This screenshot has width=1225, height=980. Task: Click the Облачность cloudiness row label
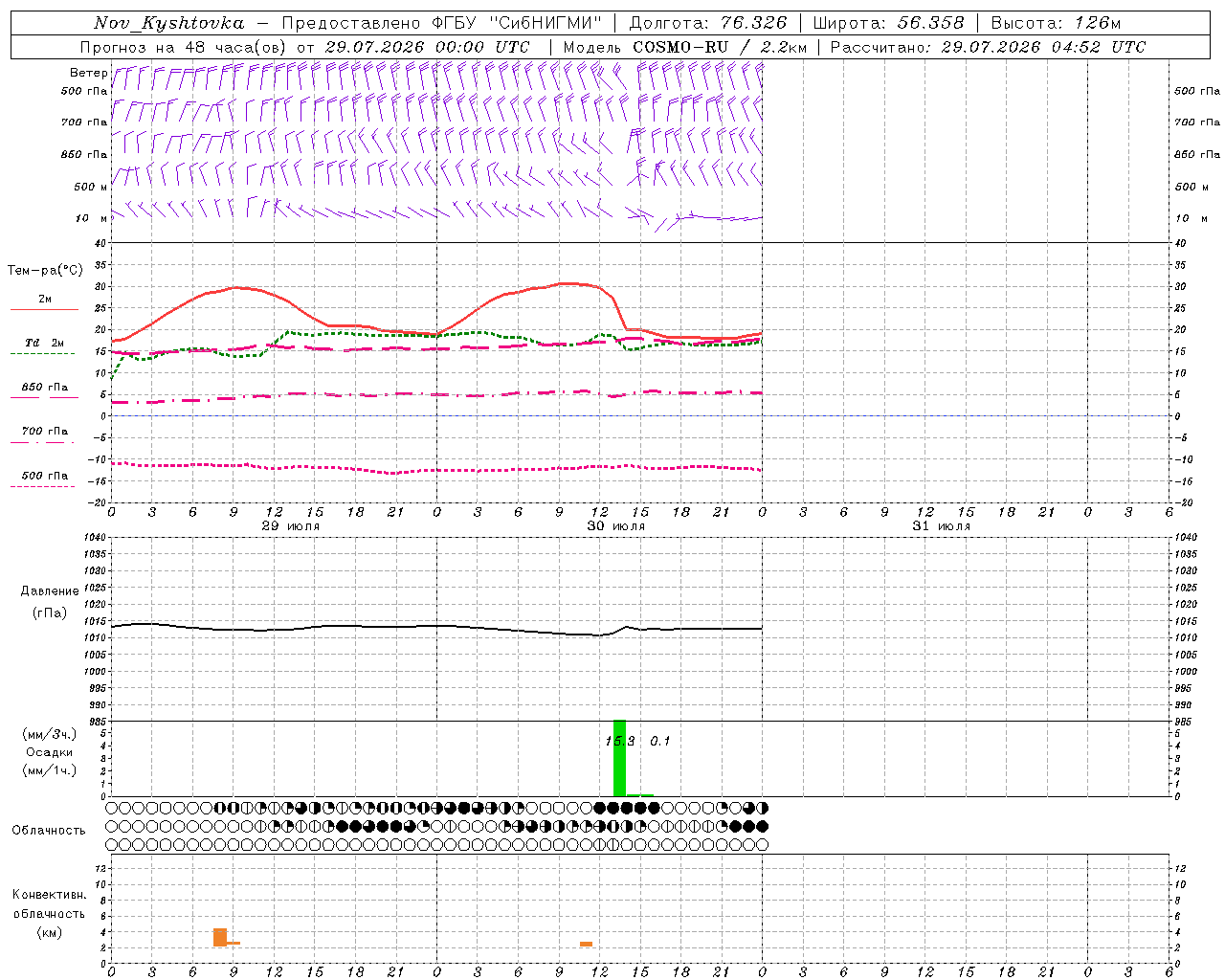click(49, 830)
